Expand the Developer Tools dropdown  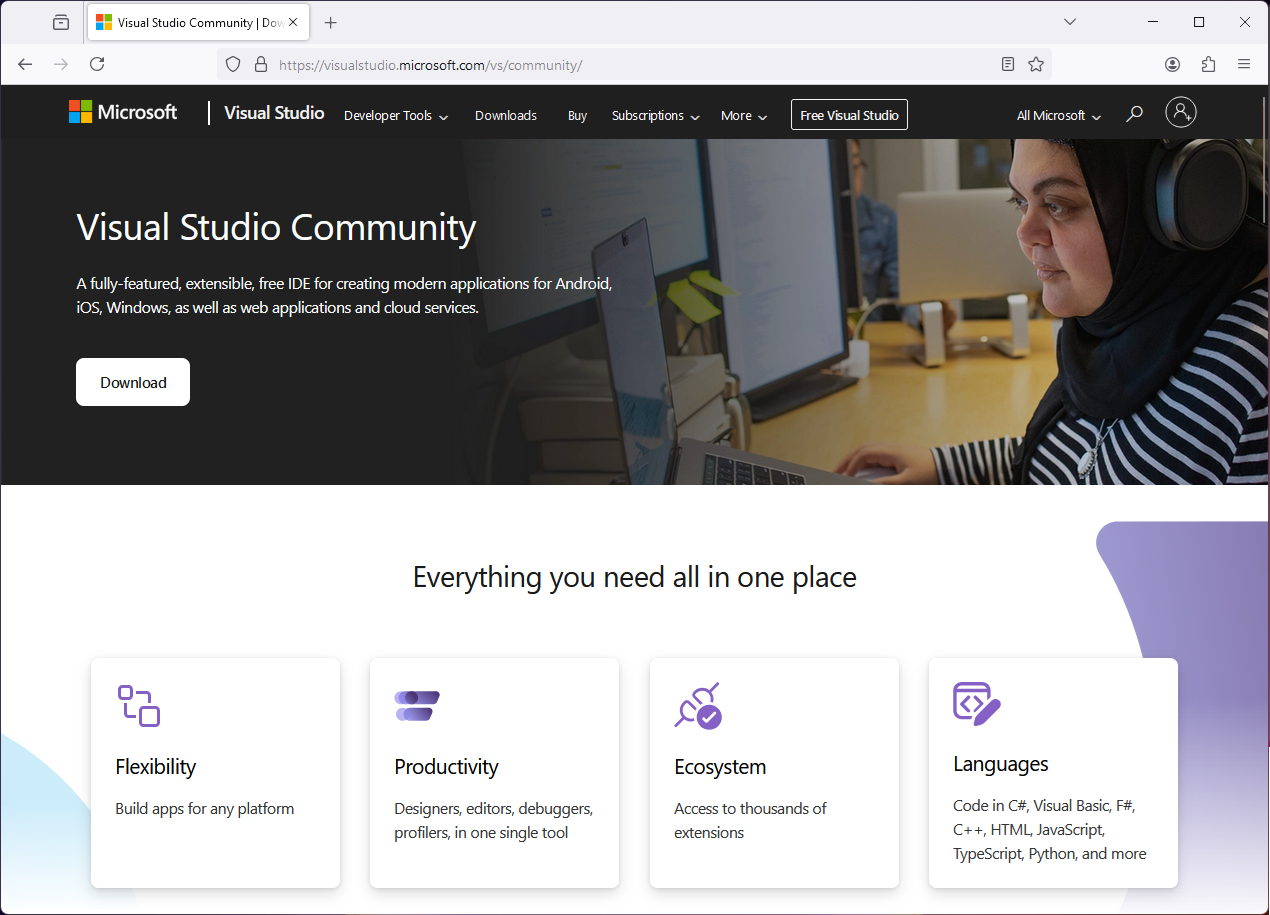395,116
